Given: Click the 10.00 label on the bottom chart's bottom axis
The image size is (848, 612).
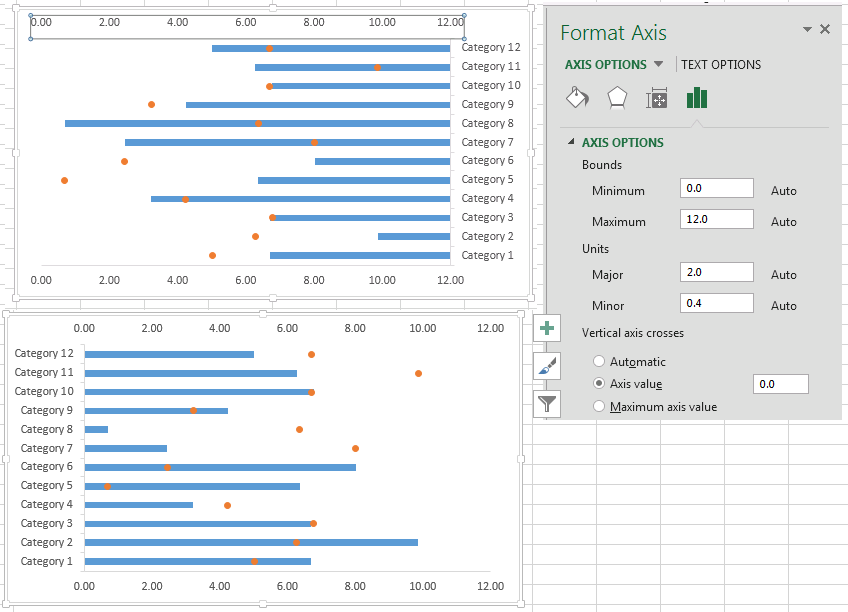Looking at the screenshot, I should click(422, 586).
